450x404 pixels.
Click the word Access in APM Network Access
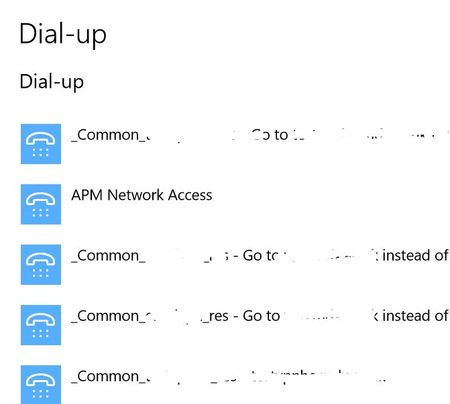click(x=190, y=195)
